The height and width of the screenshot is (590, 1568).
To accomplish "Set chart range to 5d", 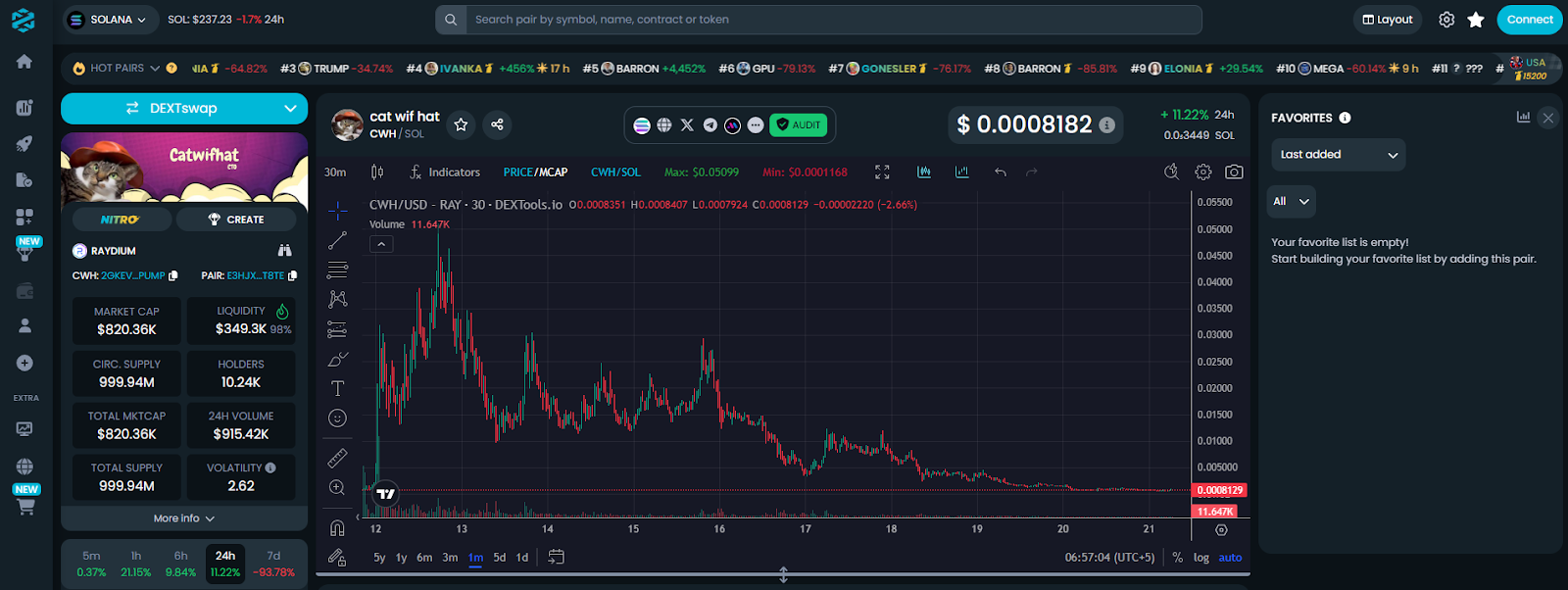I will coord(500,558).
